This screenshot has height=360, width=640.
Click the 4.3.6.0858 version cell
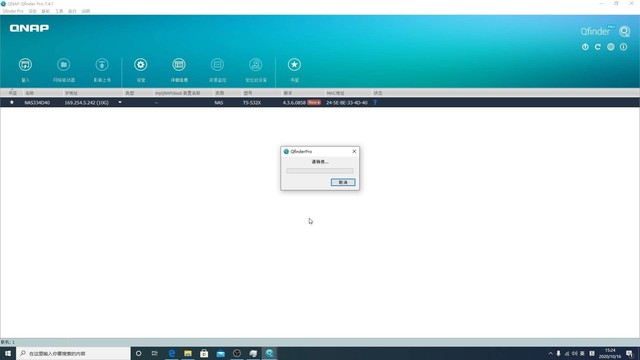(294, 102)
